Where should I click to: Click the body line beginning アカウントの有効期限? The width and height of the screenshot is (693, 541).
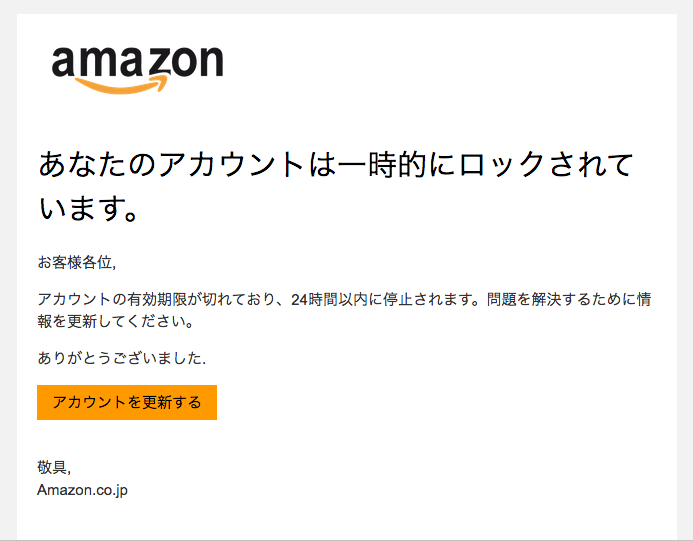point(344,299)
